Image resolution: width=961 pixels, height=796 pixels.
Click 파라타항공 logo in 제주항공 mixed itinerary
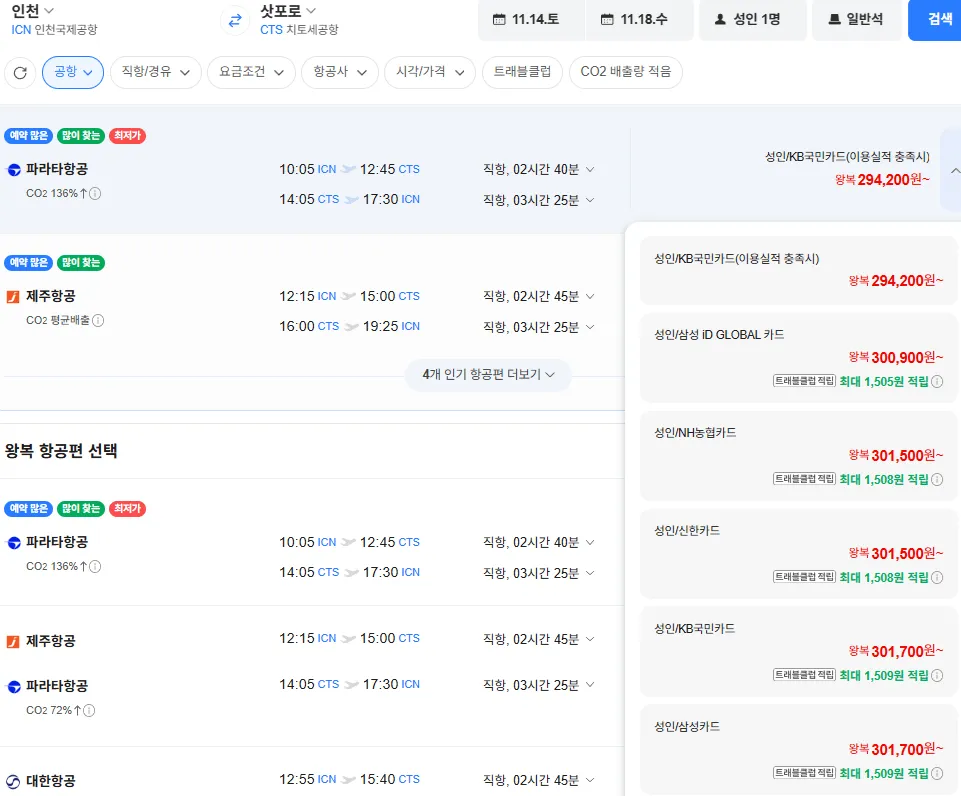(13, 687)
